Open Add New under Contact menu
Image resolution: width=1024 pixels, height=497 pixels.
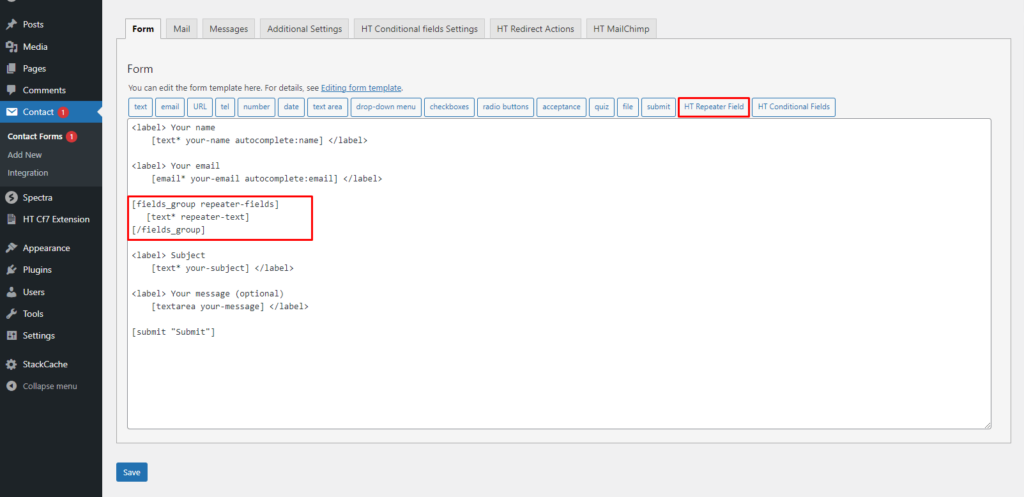tap(24, 155)
